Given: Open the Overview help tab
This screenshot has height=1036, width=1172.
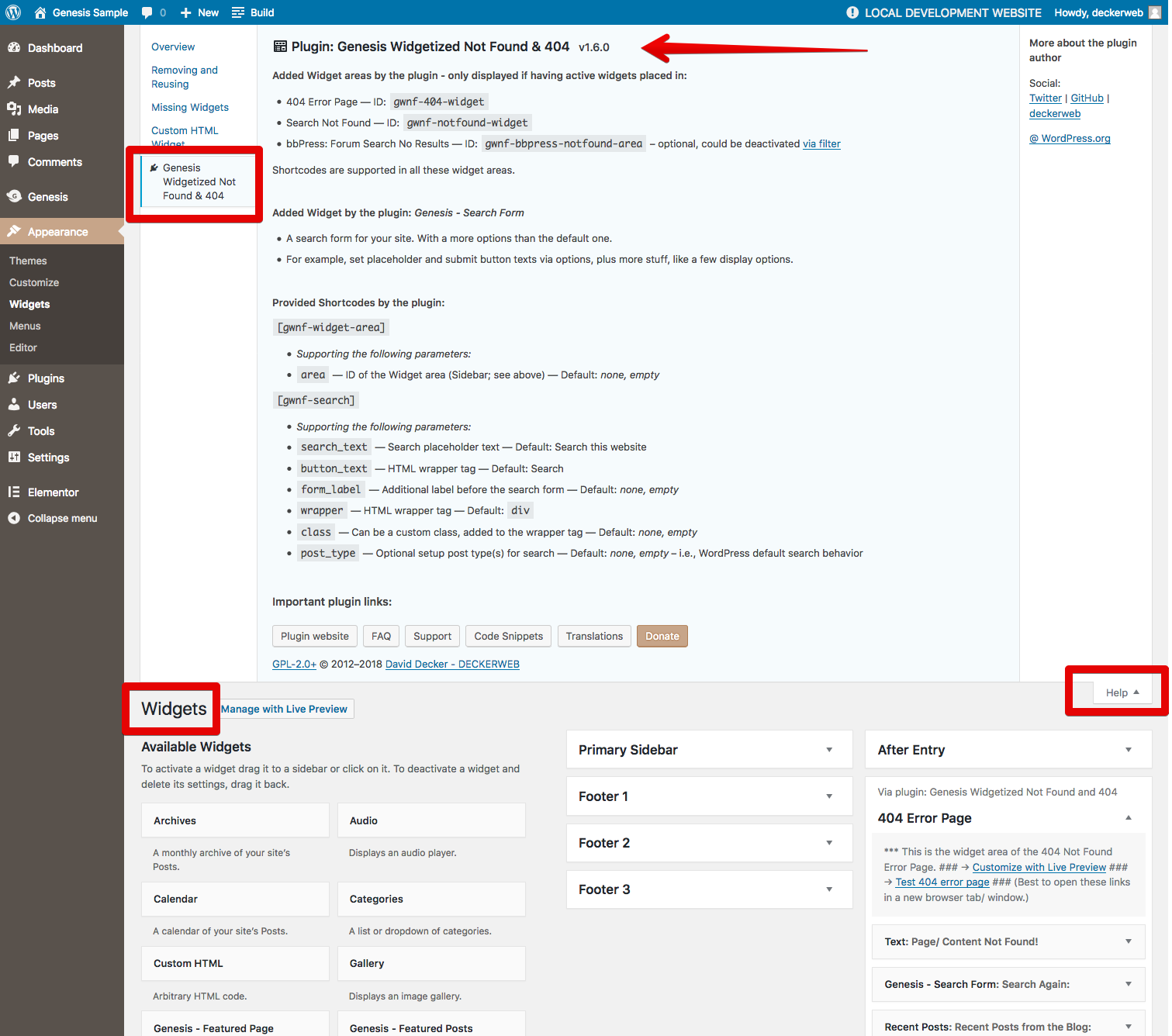Looking at the screenshot, I should pyautogui.click(x=173, y=47).
